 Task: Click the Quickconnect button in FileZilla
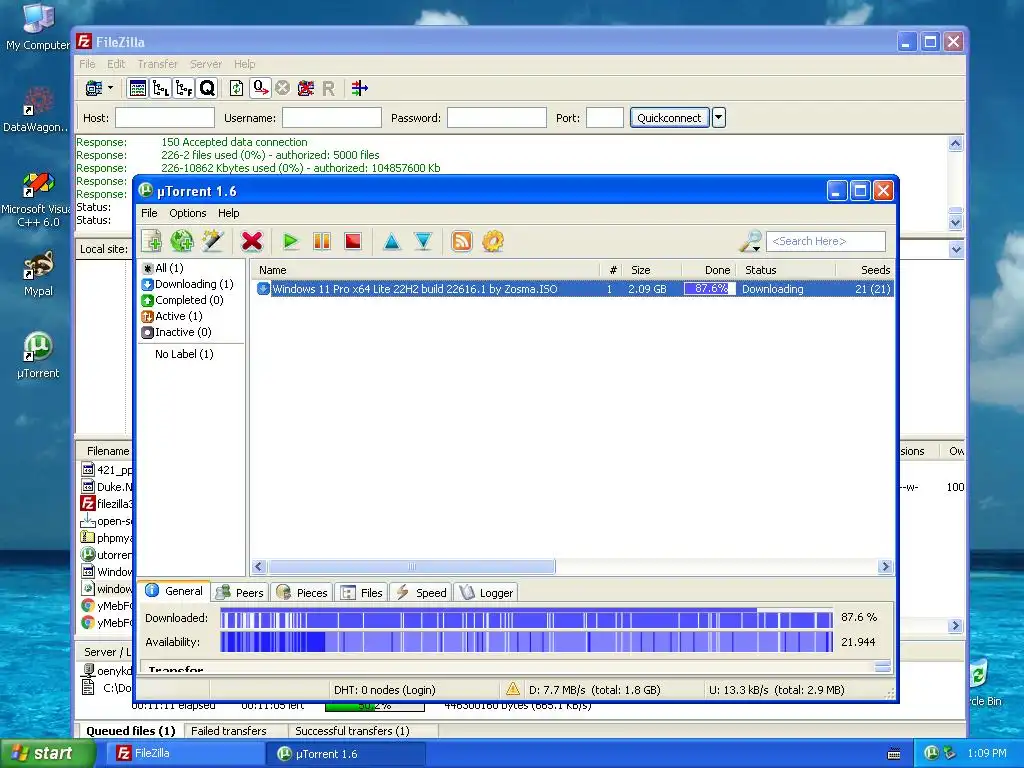pyautogui.click(x=669, y=118)
